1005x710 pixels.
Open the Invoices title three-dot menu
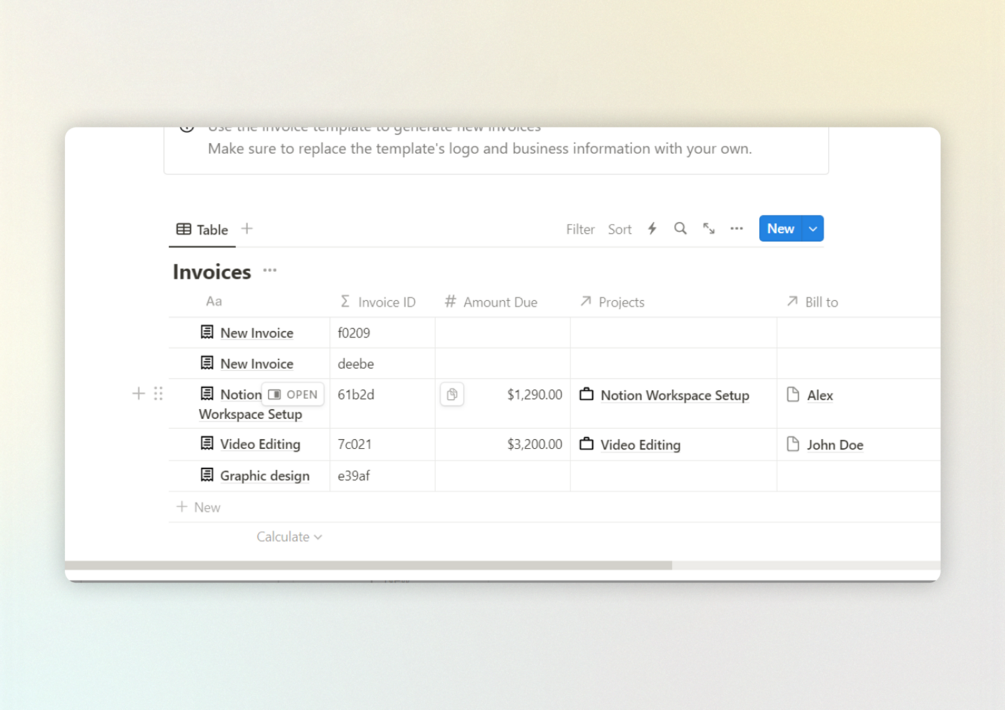pos(270,270)
